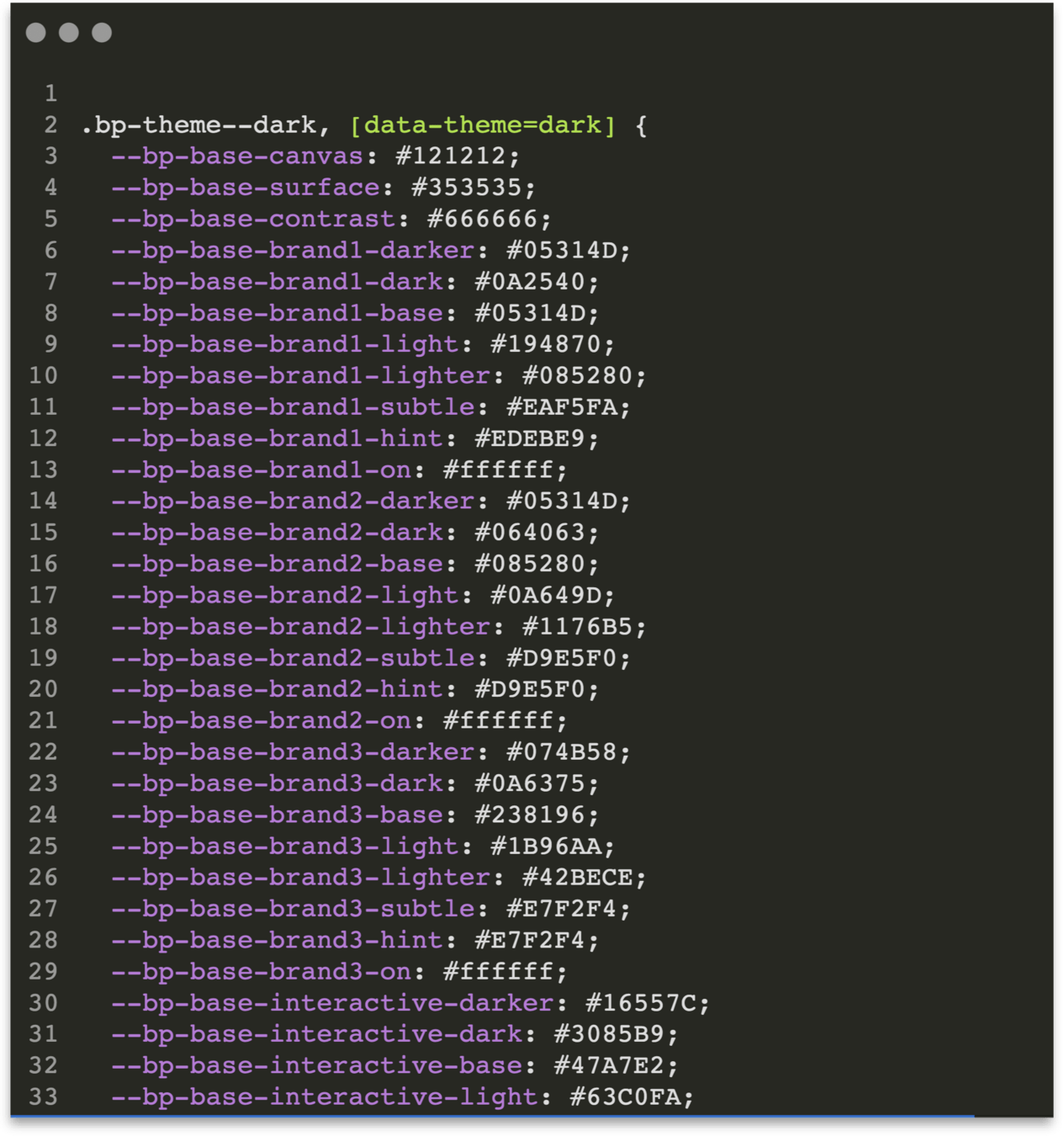Click the --bp-base-contrast property
This screenshot has width=1064, height=1136.
click(x=253, y=220)
